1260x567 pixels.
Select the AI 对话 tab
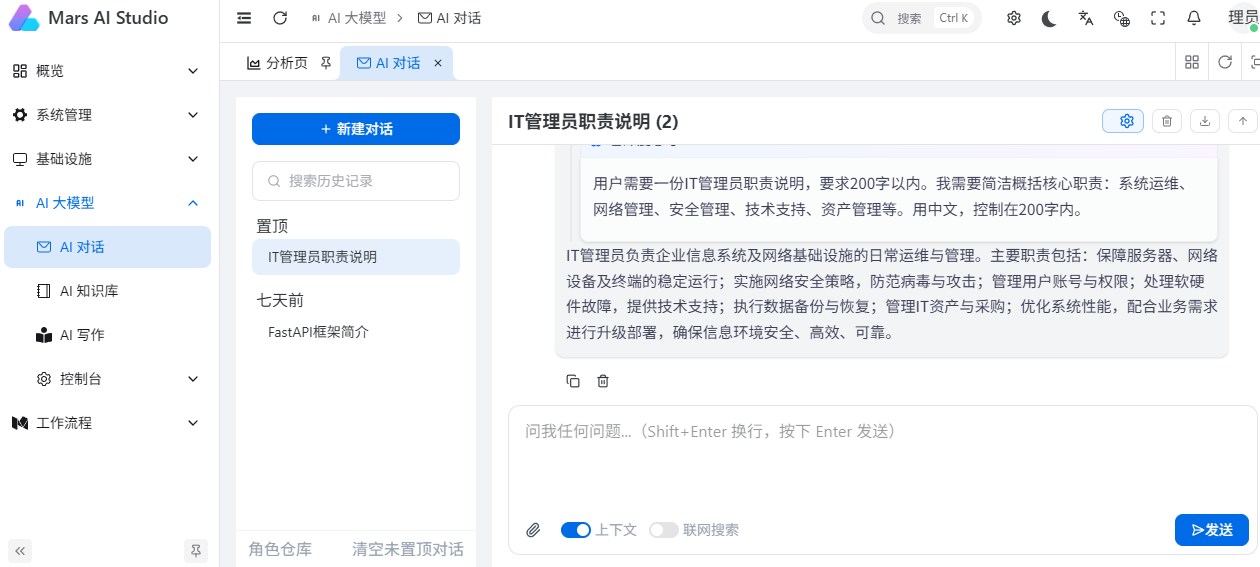(397, 63)
